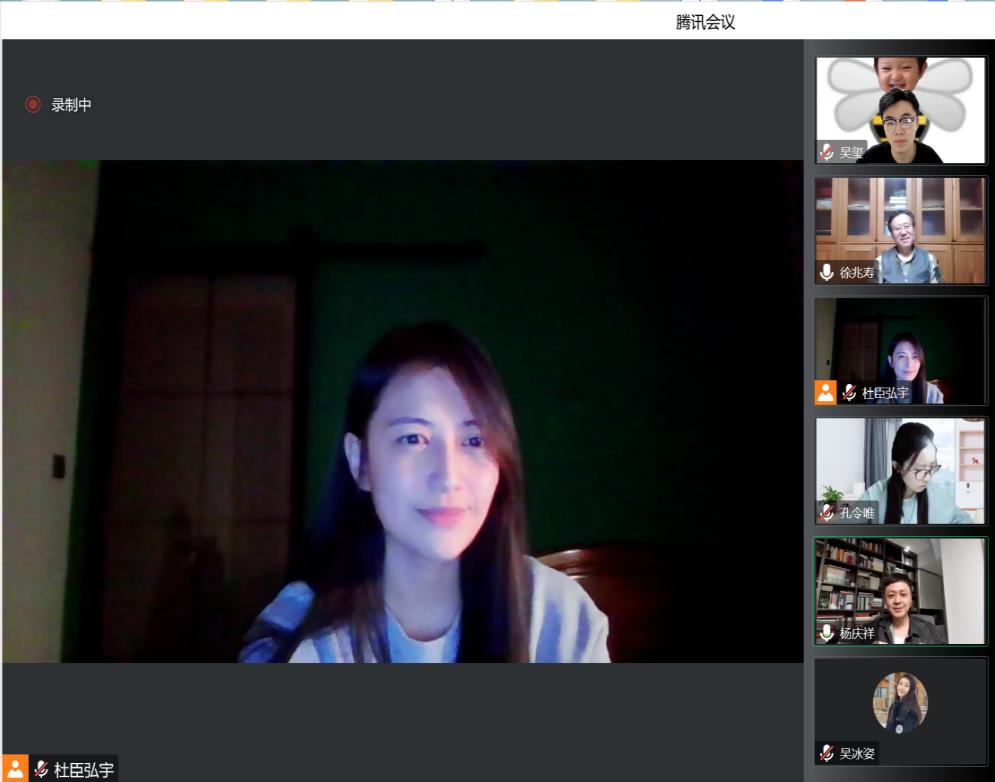Click the main speaker video area
The height and width of the screenshot is (782, 995).
click(x=402, y=410)
